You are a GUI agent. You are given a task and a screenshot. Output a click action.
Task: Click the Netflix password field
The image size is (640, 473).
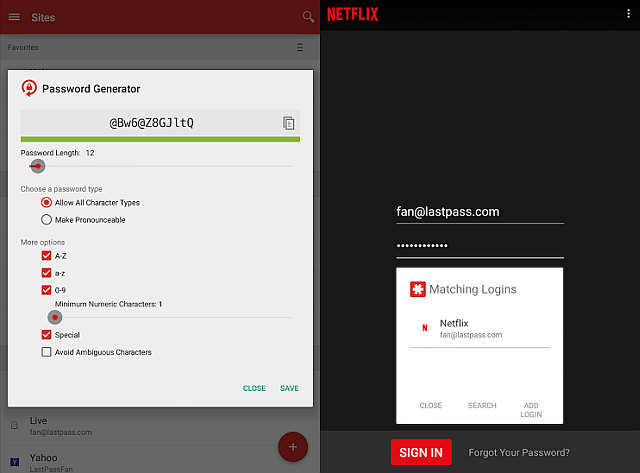[480, 246]
